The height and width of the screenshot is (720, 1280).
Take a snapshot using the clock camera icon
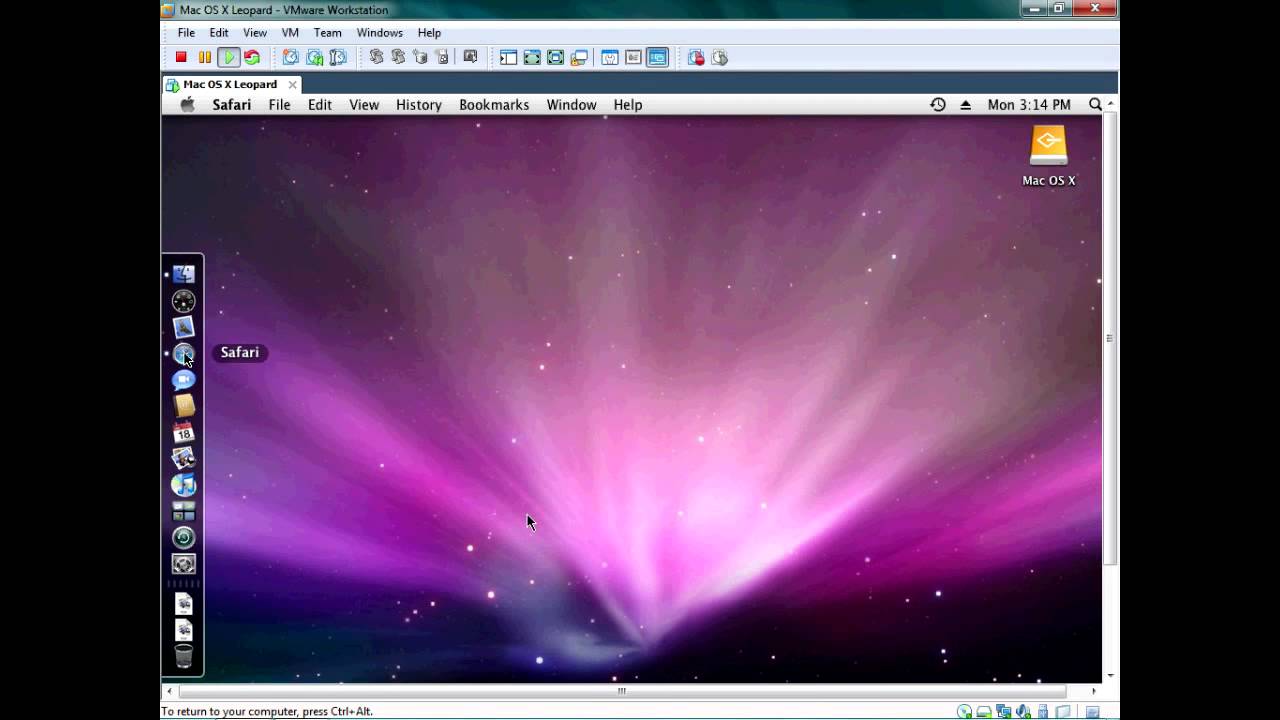click(290, 58)
